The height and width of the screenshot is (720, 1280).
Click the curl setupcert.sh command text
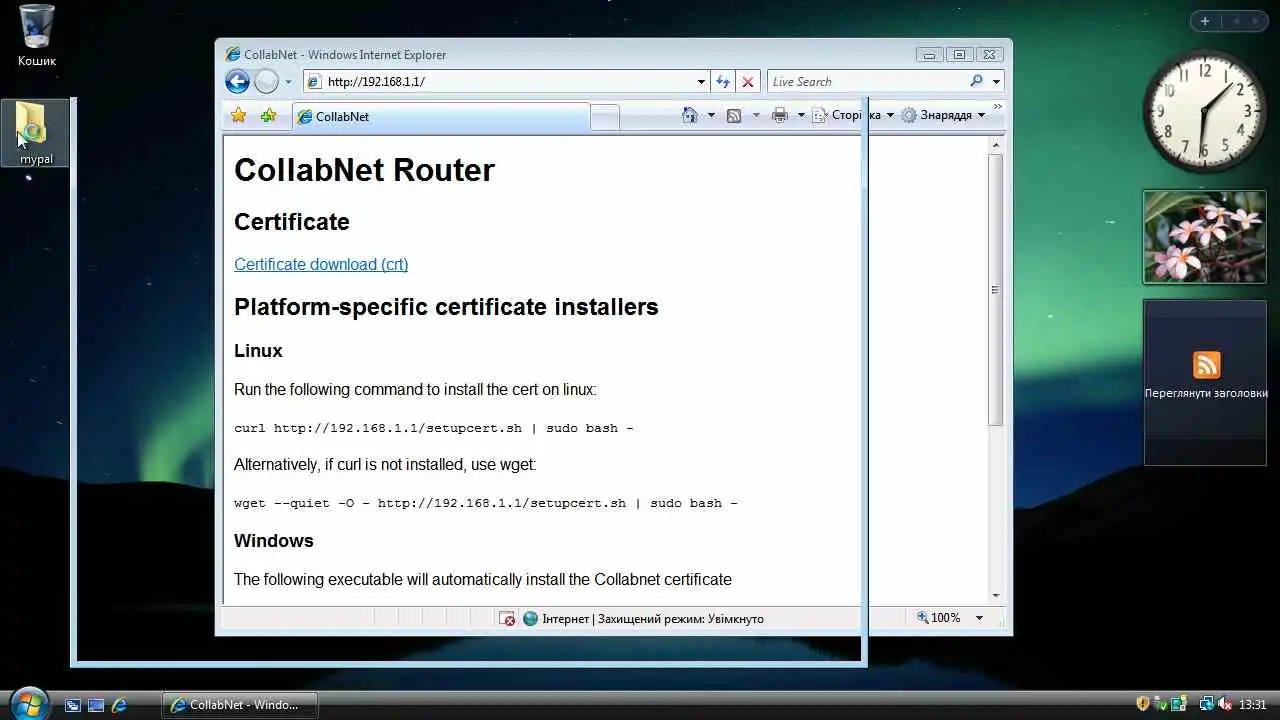pos(434,428)
